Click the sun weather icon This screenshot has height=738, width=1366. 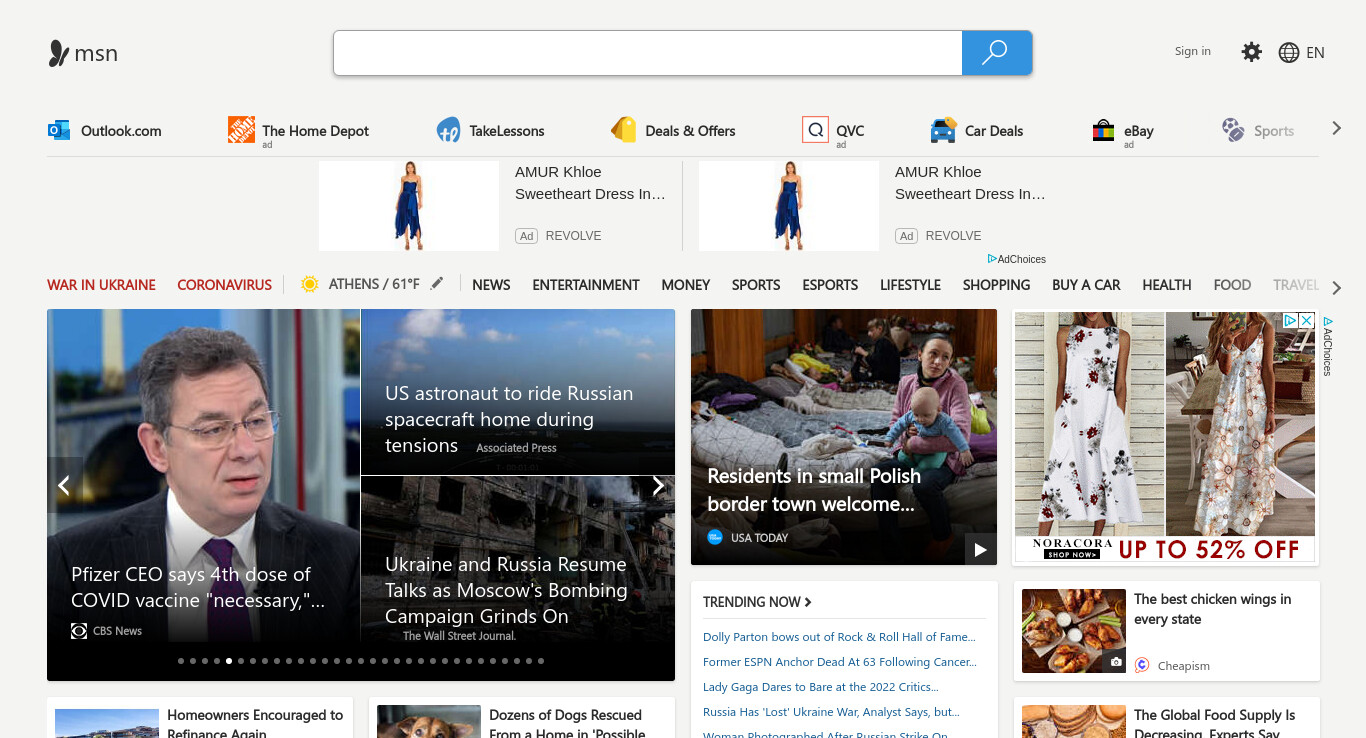tap(309, 284)
